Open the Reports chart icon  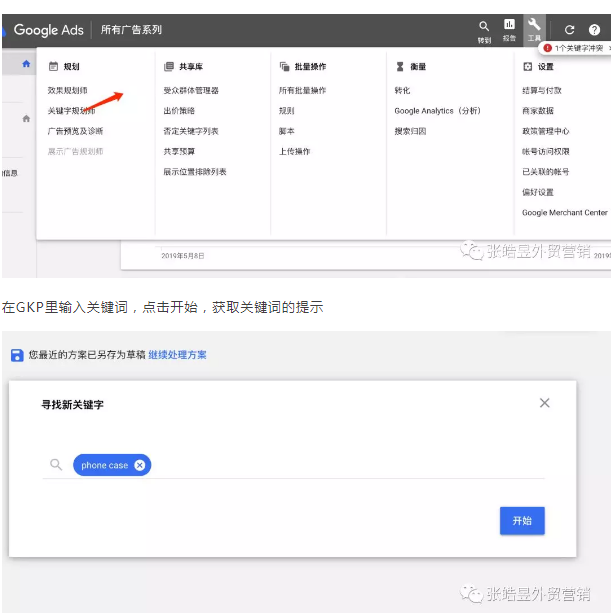tap(509, 26)
